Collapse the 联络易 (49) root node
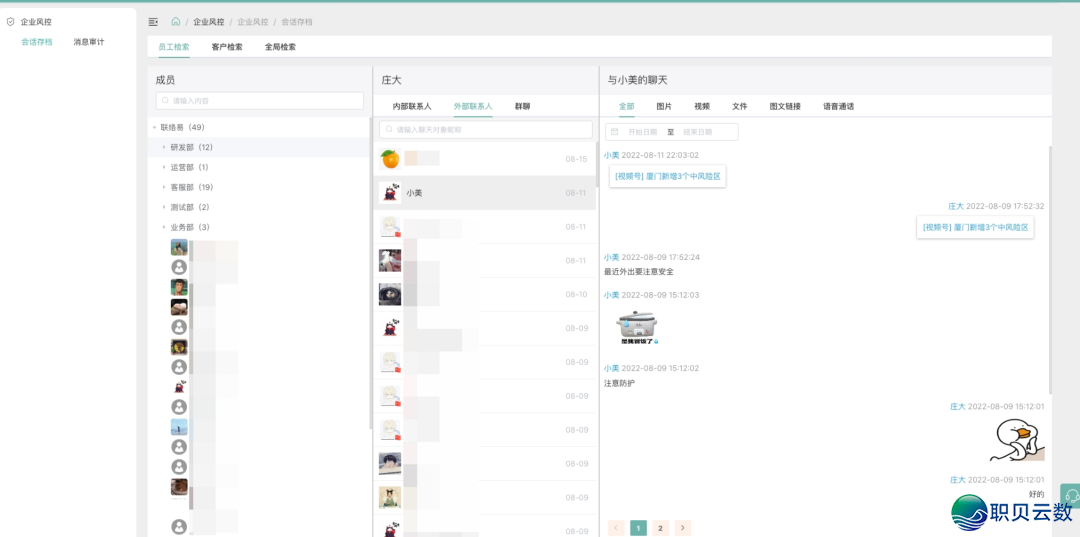Screen dimensions: 1080x537 pyautogui.click(x=154, y=127)
